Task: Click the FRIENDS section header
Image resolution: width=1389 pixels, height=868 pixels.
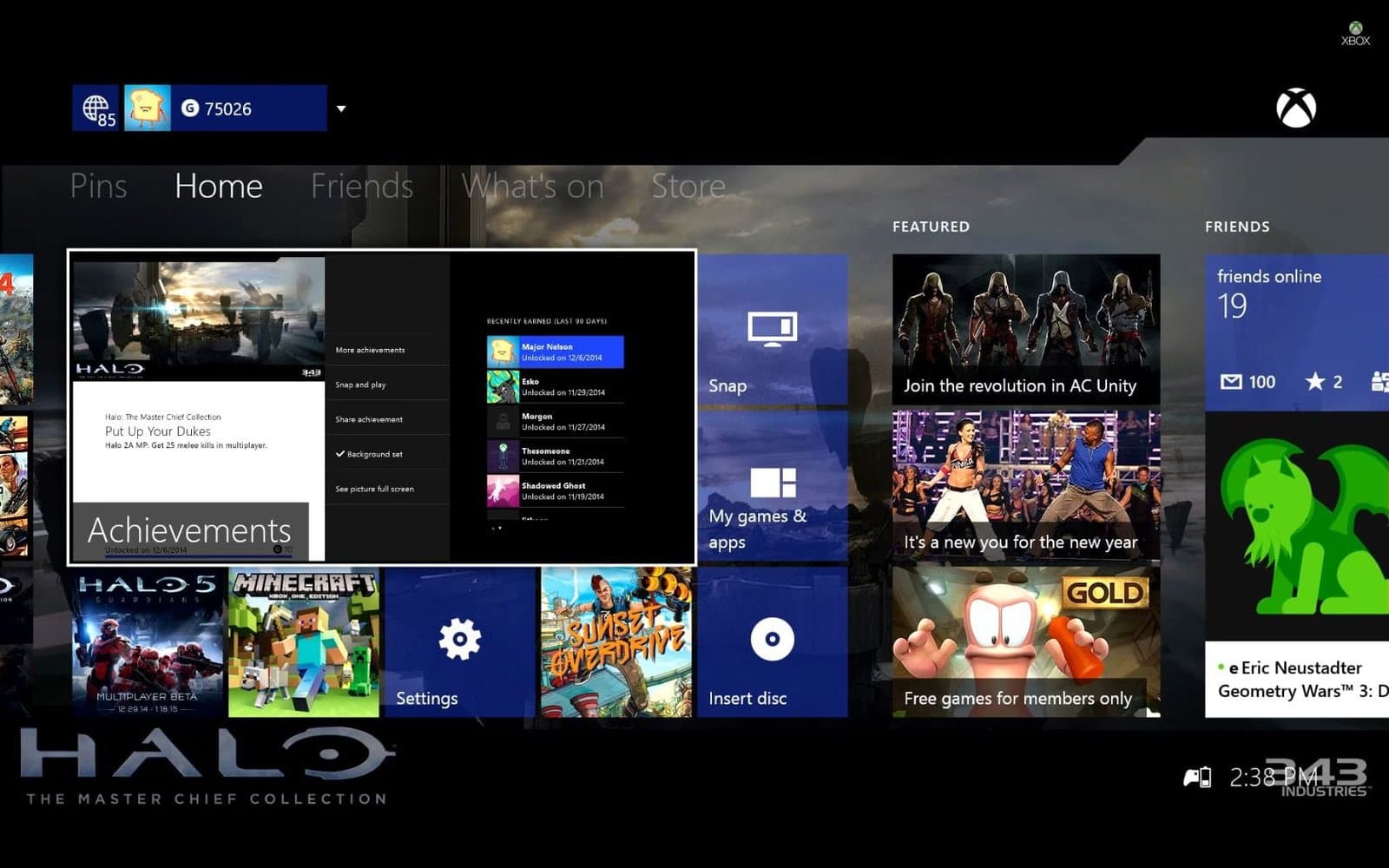Action: pyautogui.click(x=1237, y=227)
